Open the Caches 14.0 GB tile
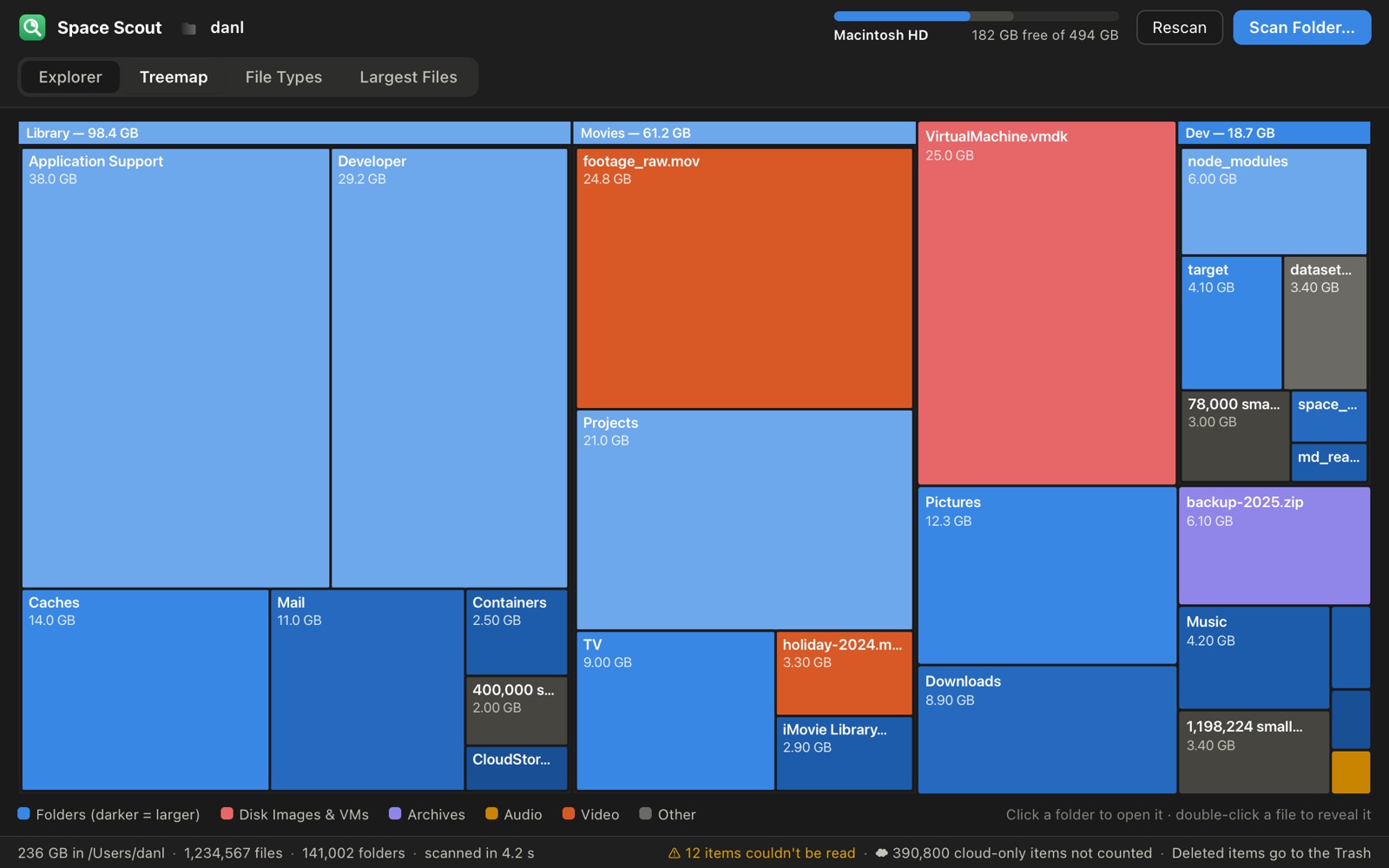The image size is (1389, 868). (145, 690)
